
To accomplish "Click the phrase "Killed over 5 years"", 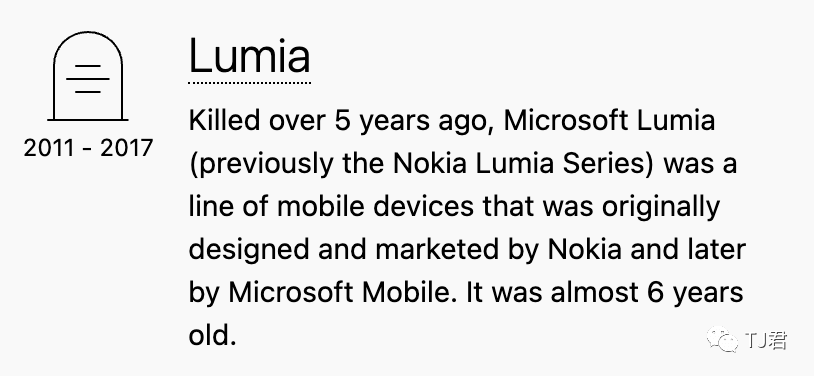I will (x=309, y=122).
